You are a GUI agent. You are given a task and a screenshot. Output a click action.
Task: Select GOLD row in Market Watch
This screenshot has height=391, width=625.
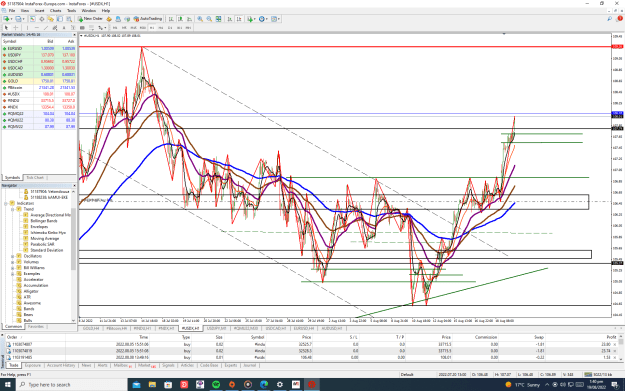tap(38, 81)
